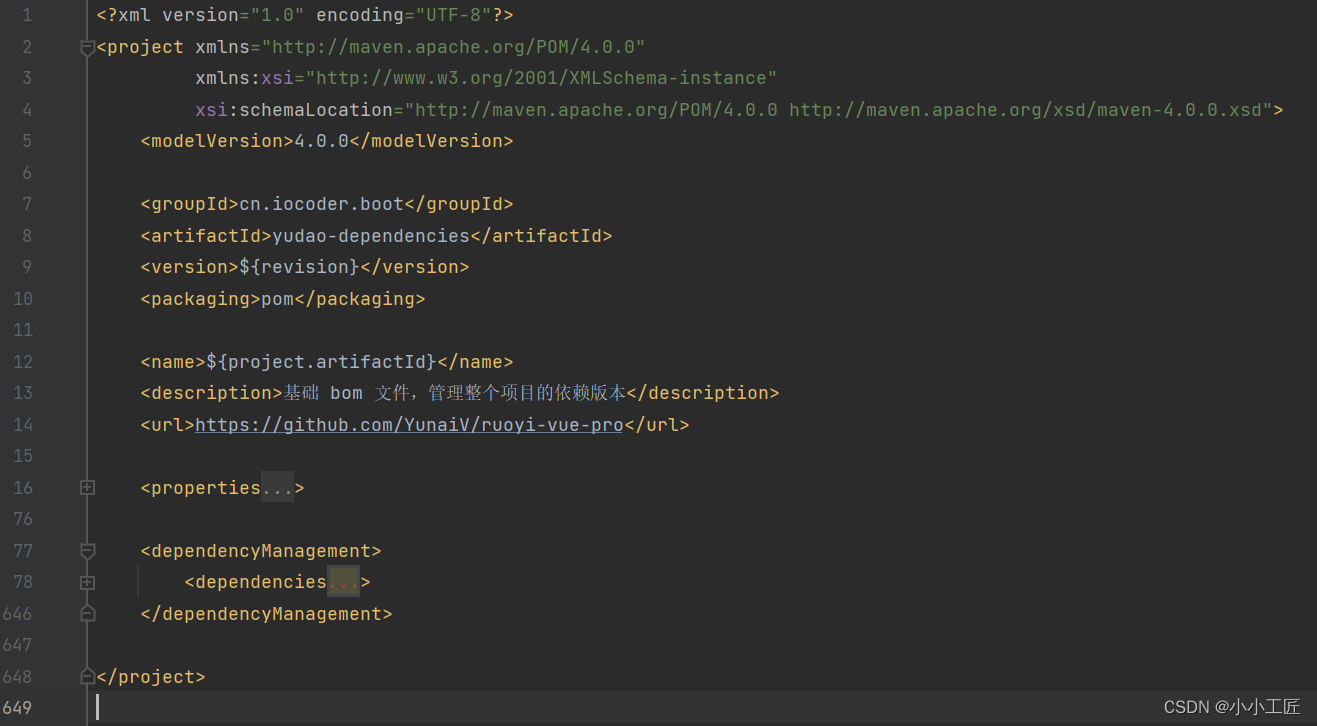Click the folded ellipsis after dependencies
Image resolution: width=1317 pixels, height=726 pixels.
[343, 582]
